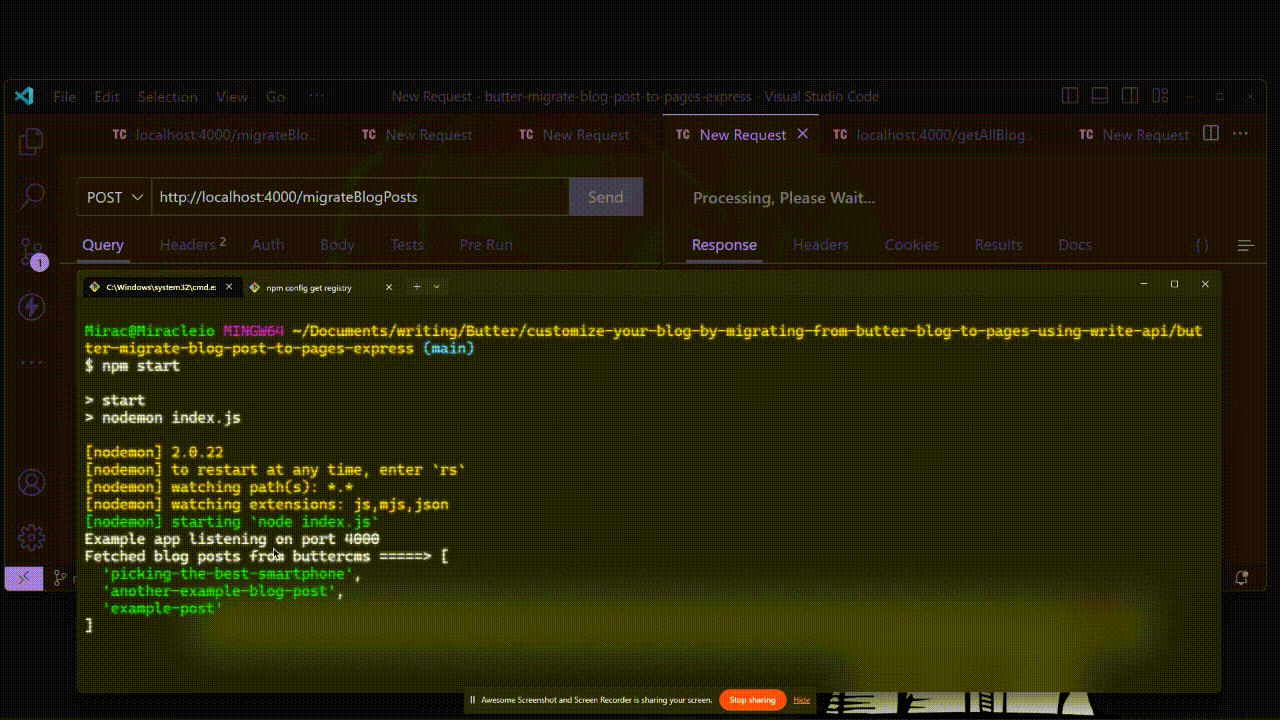The height and width of the screenshot is (720, 1280).
Task: Open Customize Layout icon in title bar
Action: [1160, 96]
